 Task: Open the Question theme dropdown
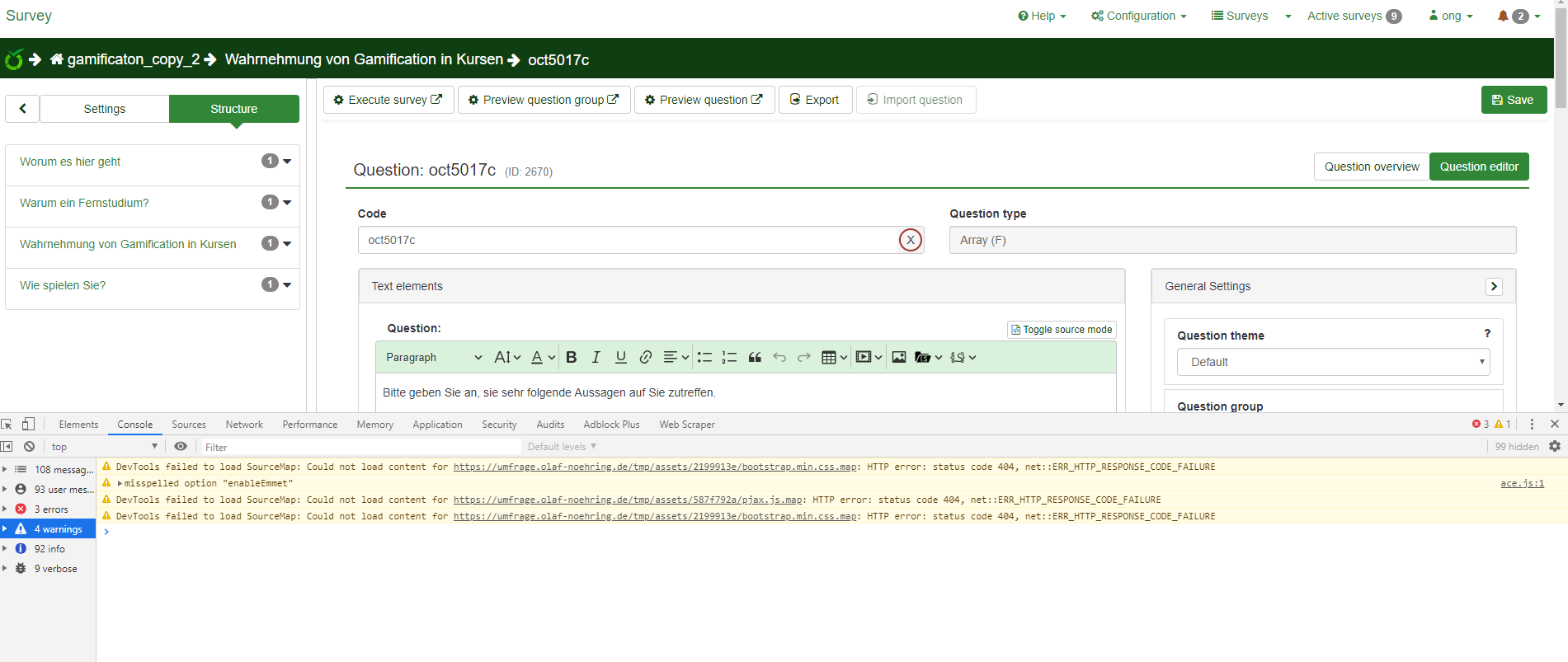click(x=1333, y=362)
